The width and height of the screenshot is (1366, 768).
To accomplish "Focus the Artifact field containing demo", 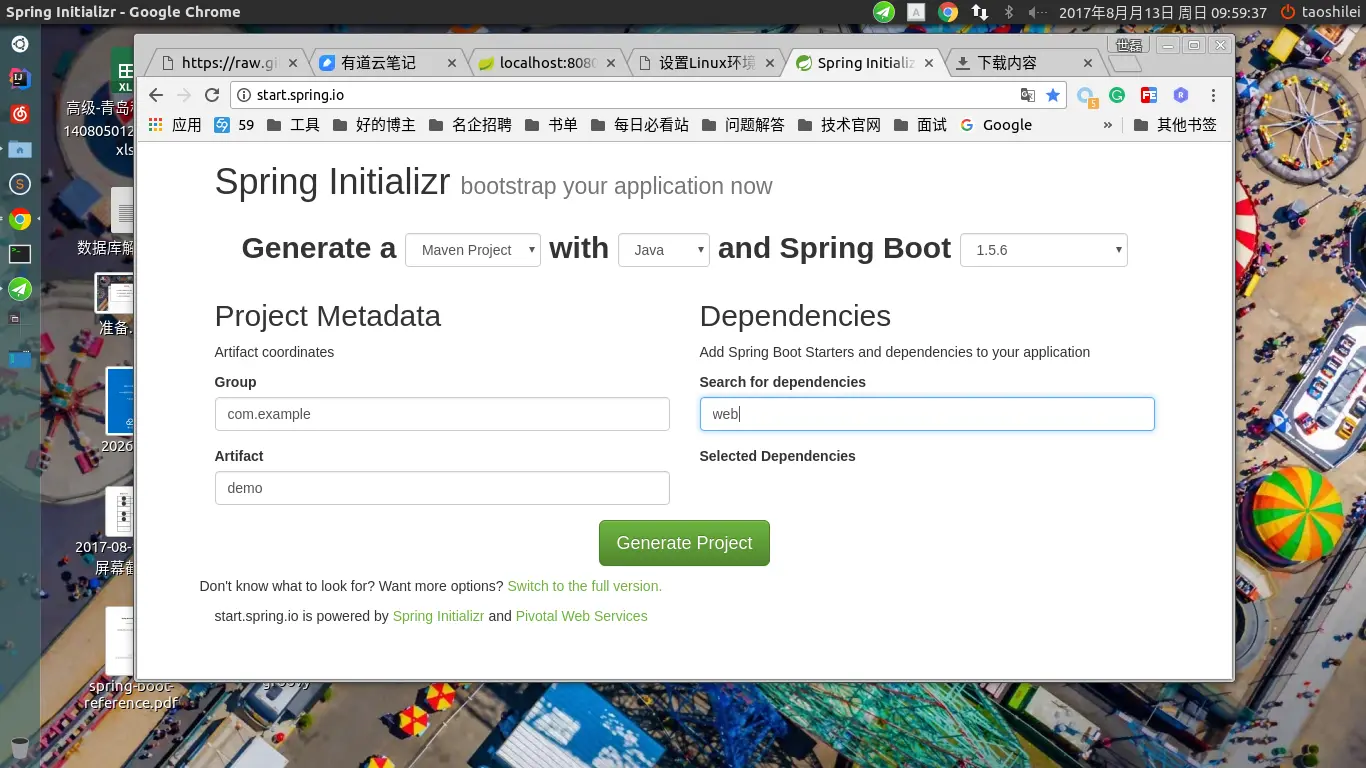I will click(442, 488).
